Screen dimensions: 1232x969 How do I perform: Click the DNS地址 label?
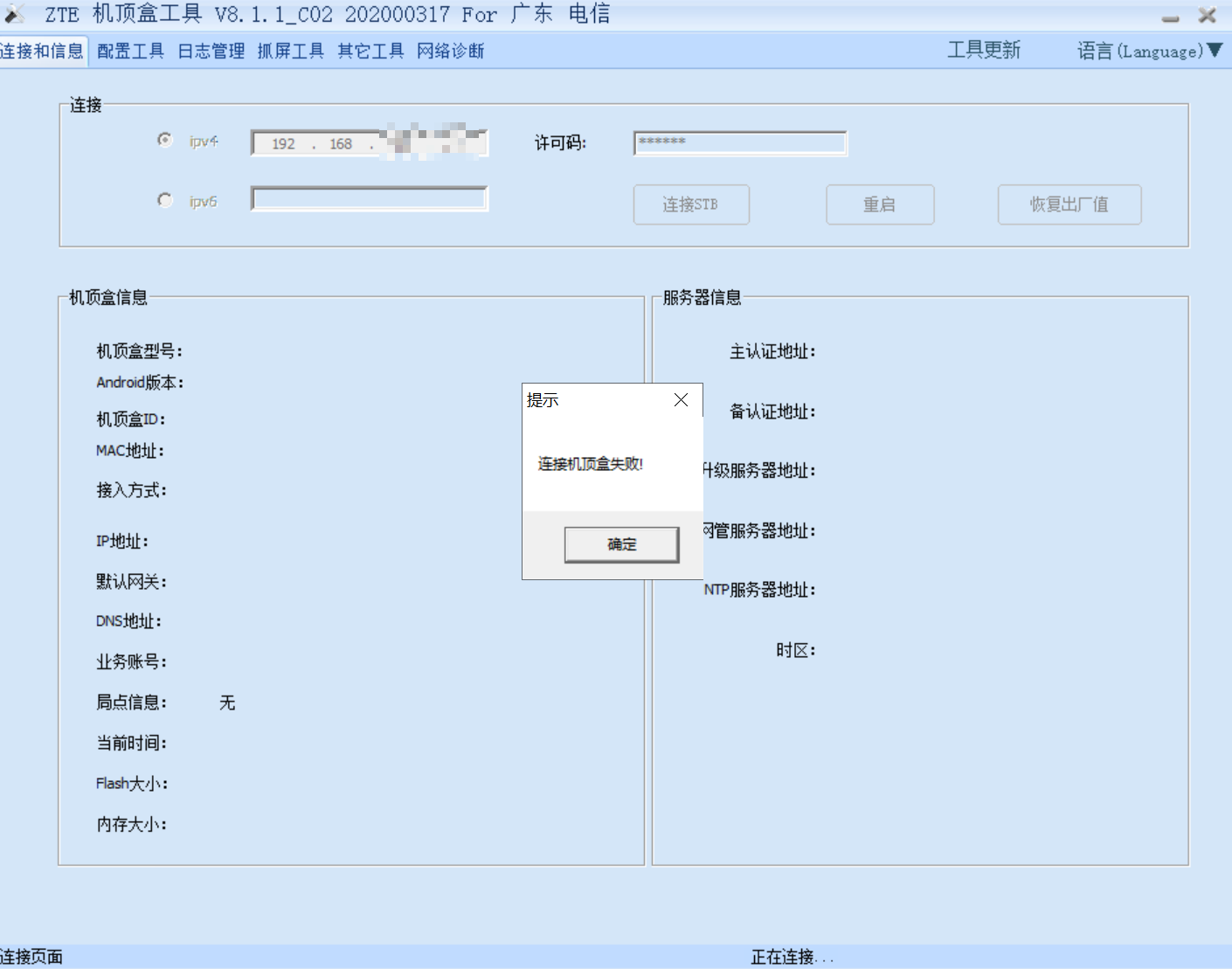128,621
